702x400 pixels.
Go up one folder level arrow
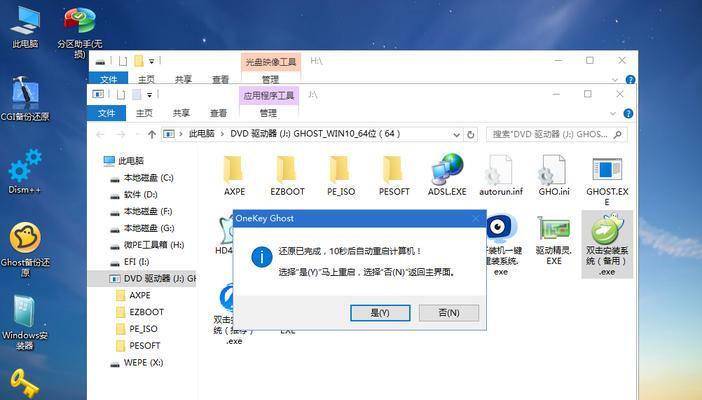[x=152, y=134]
